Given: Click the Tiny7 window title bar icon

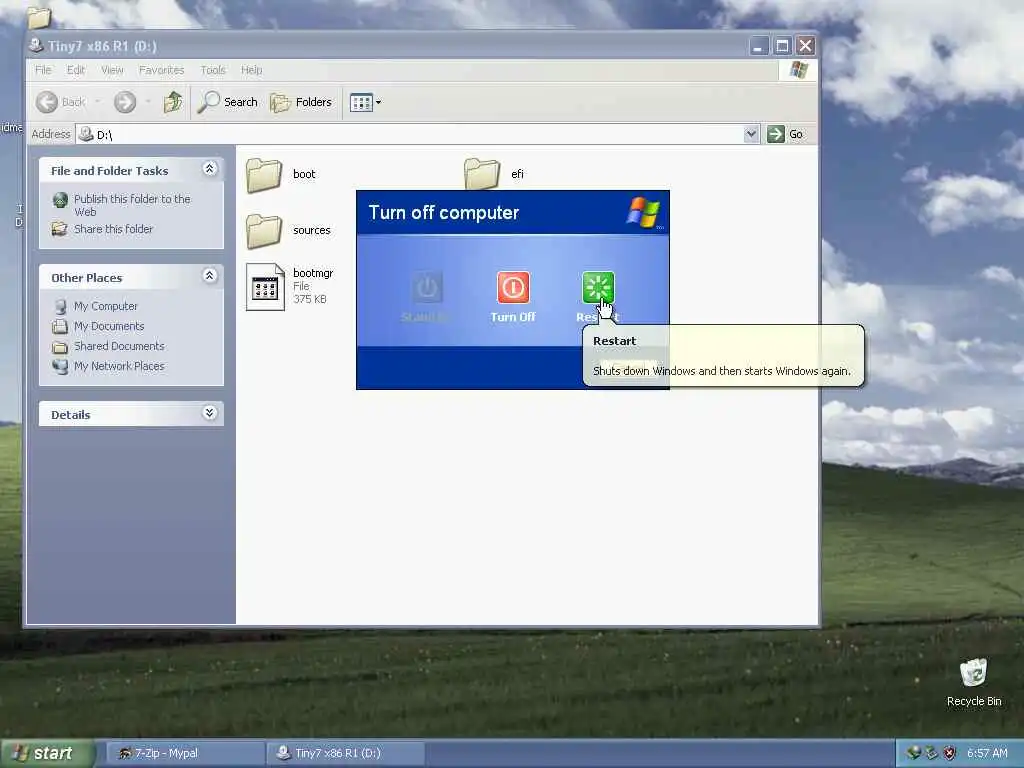Looking at the screenshot, I should coord(36,46).
